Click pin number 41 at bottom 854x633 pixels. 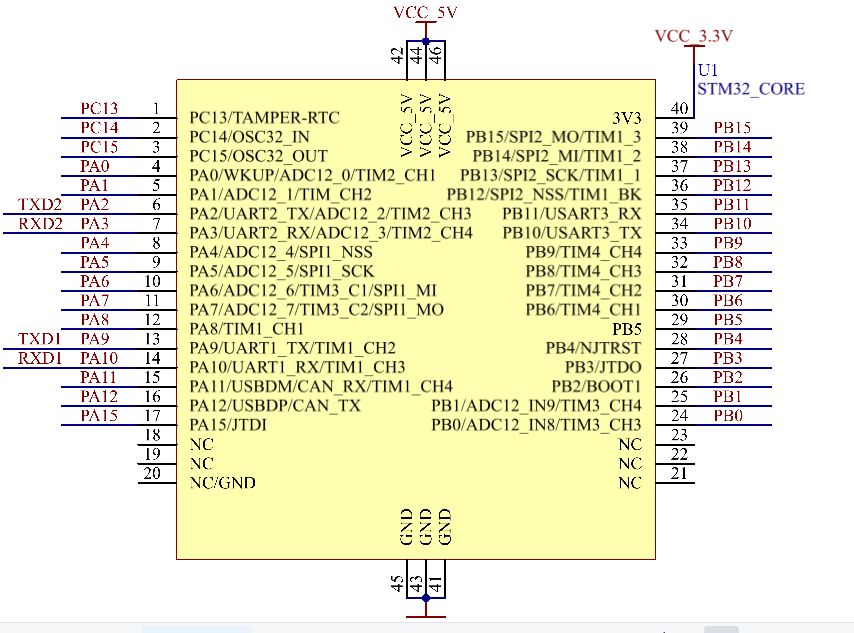click(435, 584)
